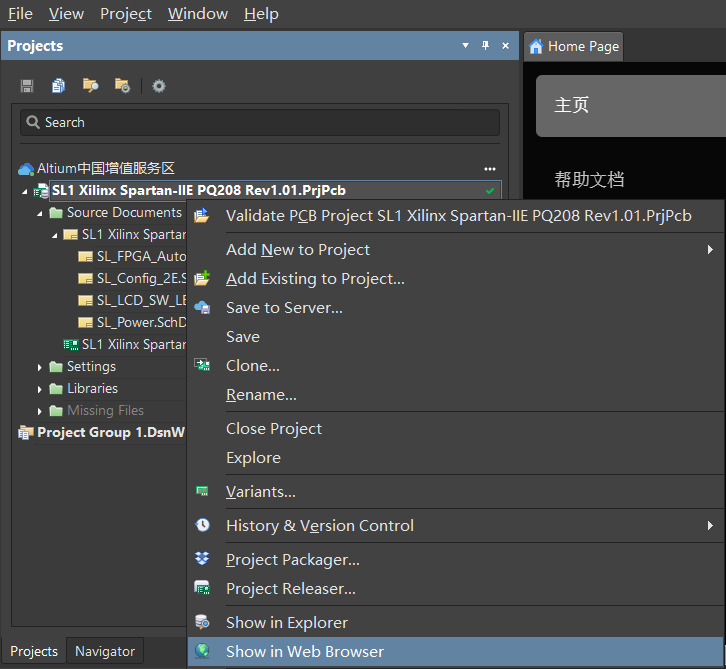Click the open project folder icon
The width and height of the screenshot is (726, 669).
pyautogui.click(x=90, y=86)
